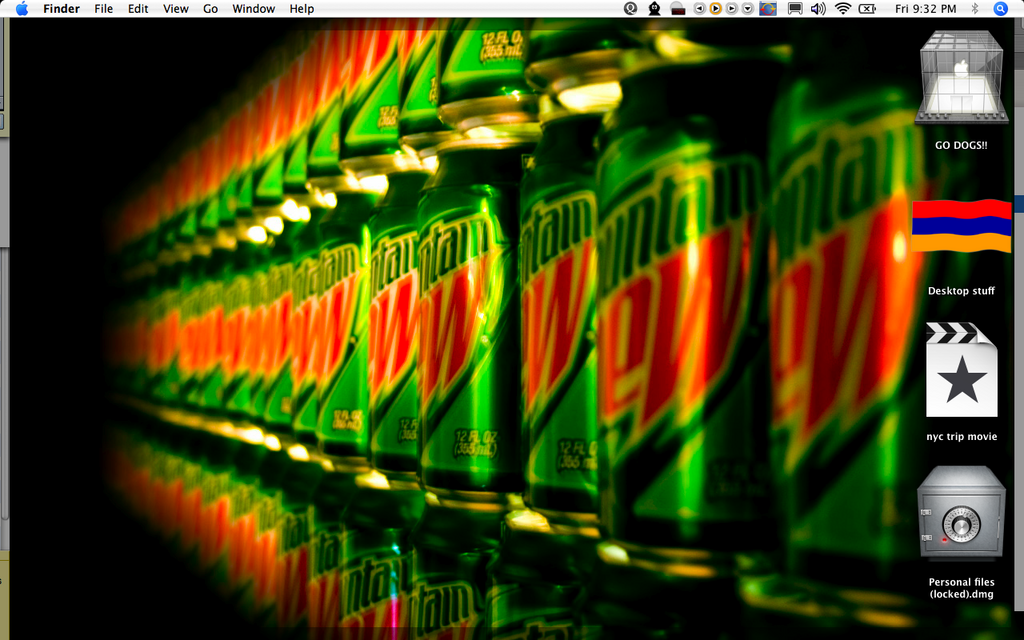Open the music controller dropdown arrow
The height and width of the screenshot is (640, 1024).
pos(748,8)
